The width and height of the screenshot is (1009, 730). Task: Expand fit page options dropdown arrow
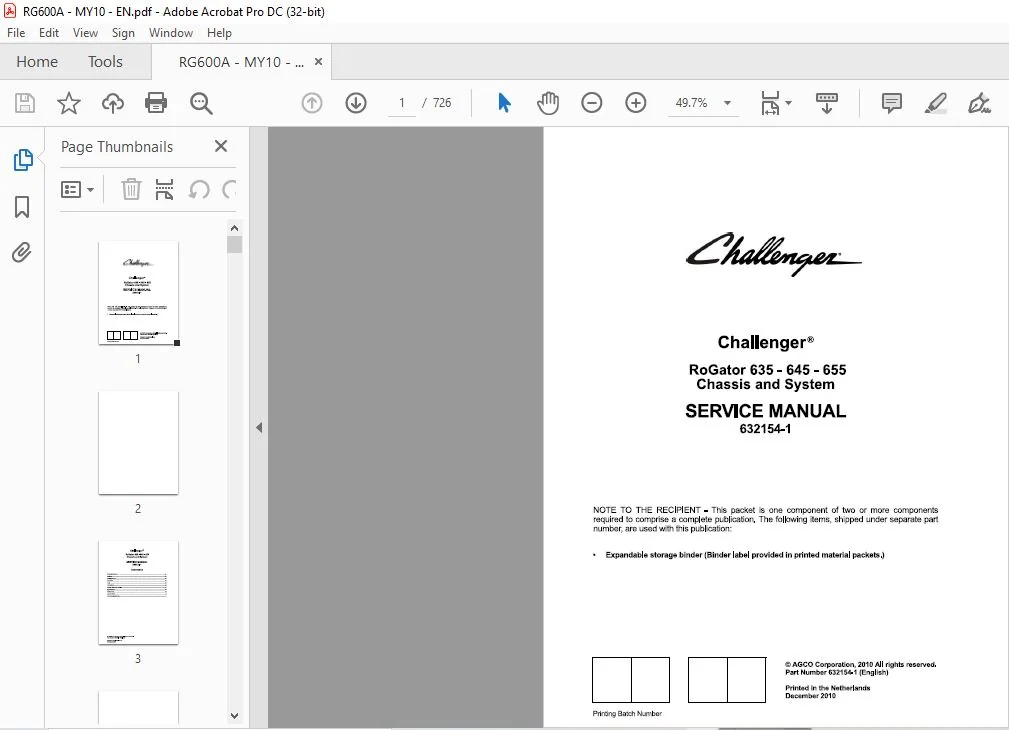coord(789,103)
